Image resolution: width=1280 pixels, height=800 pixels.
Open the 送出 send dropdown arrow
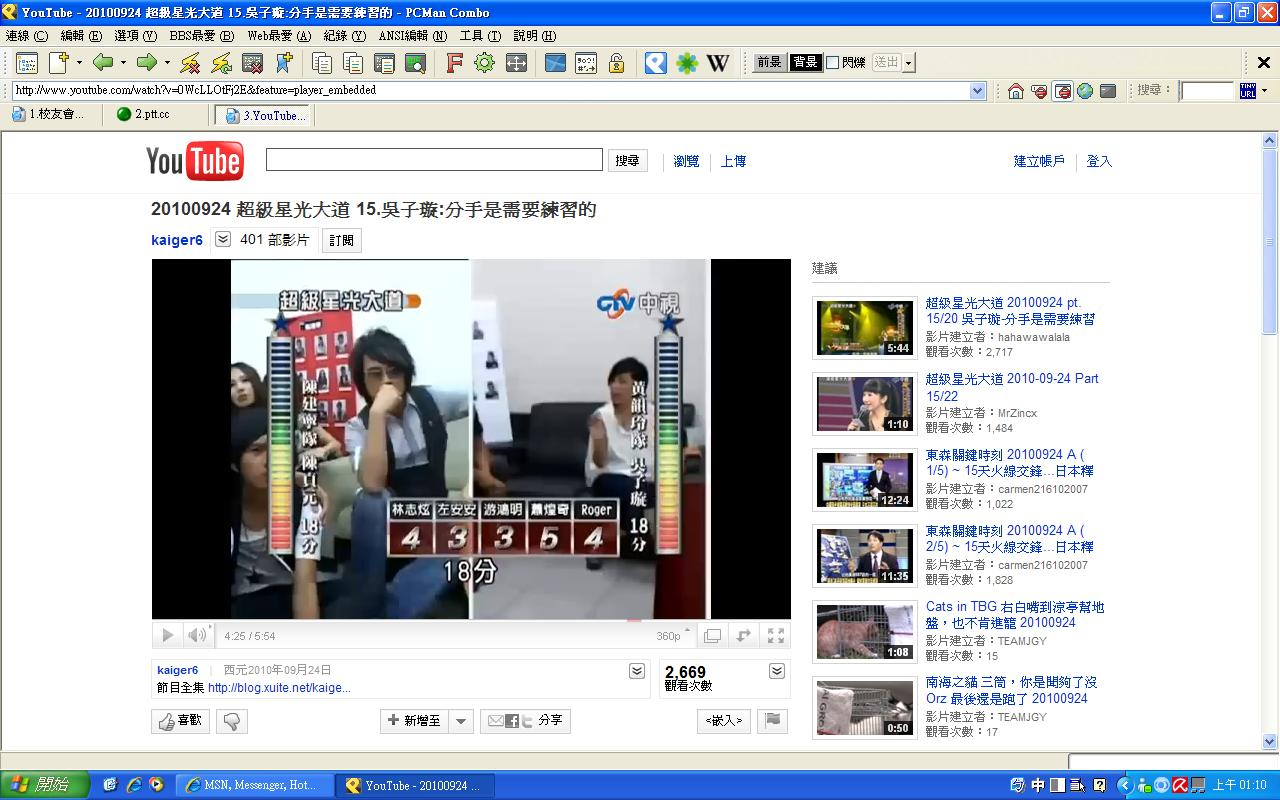click(x=909, y=63)
